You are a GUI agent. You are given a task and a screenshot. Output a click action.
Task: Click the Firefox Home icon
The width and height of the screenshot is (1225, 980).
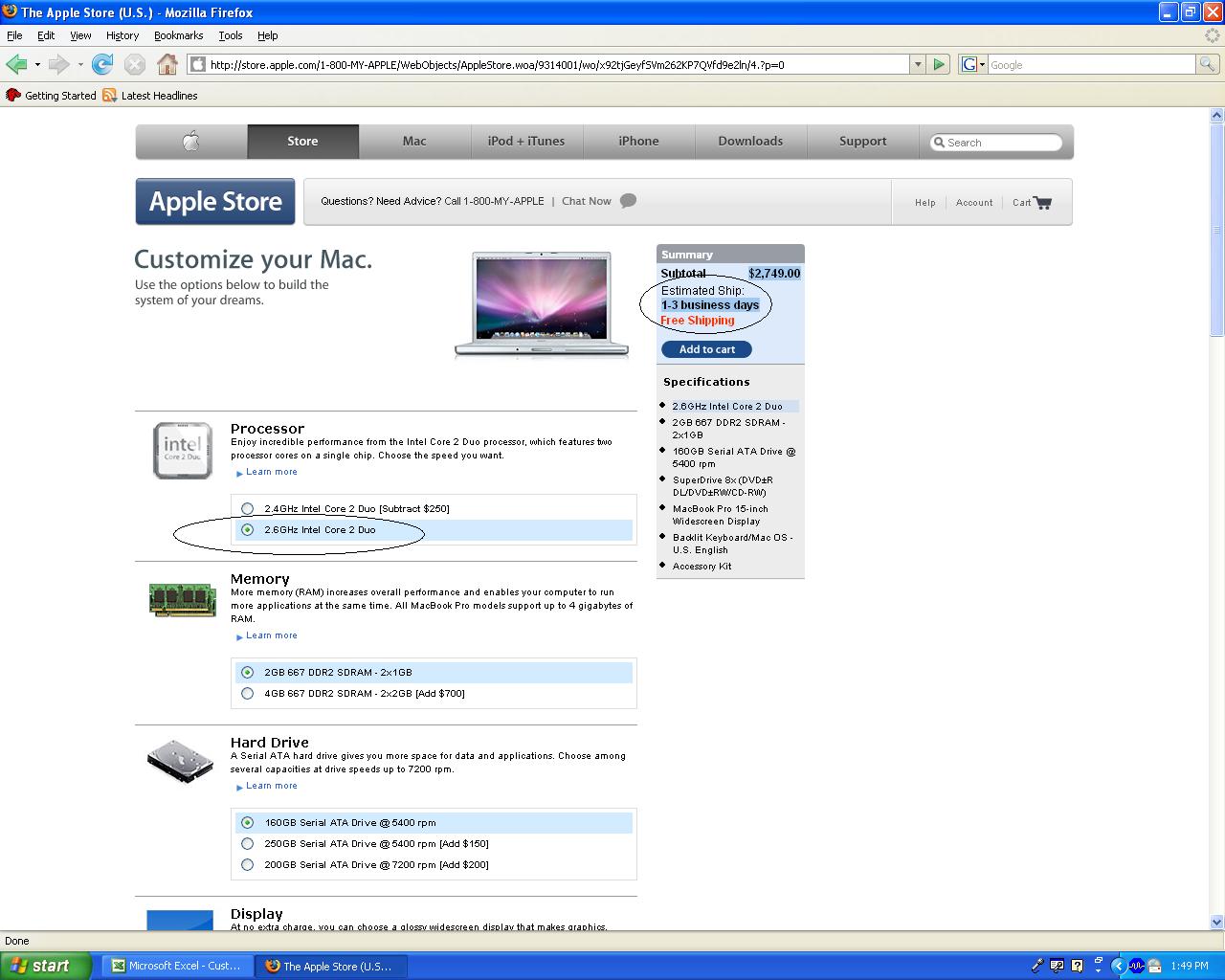tap(167, 64)
